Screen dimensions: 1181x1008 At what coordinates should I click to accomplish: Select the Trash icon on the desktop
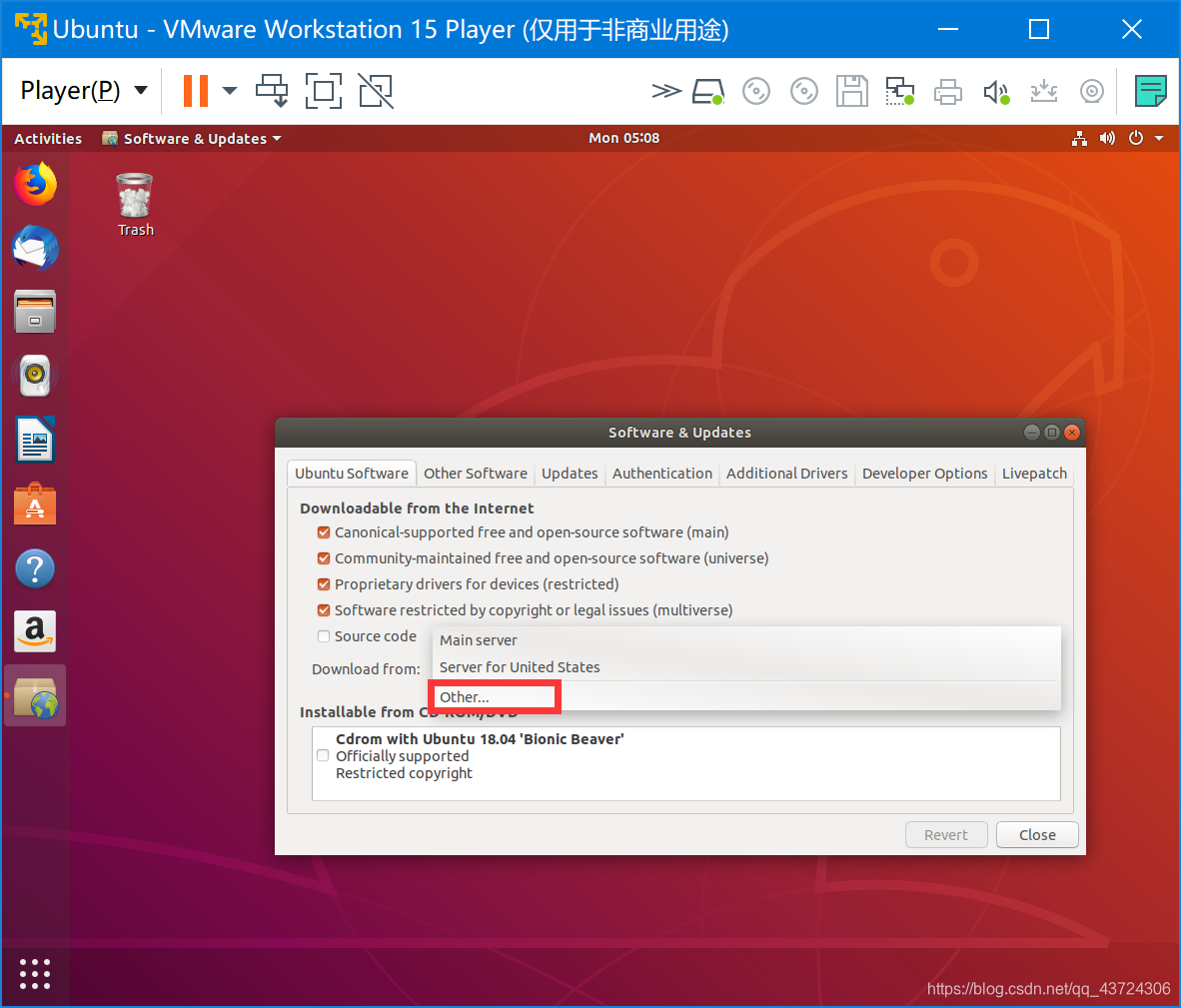point(135,205)
